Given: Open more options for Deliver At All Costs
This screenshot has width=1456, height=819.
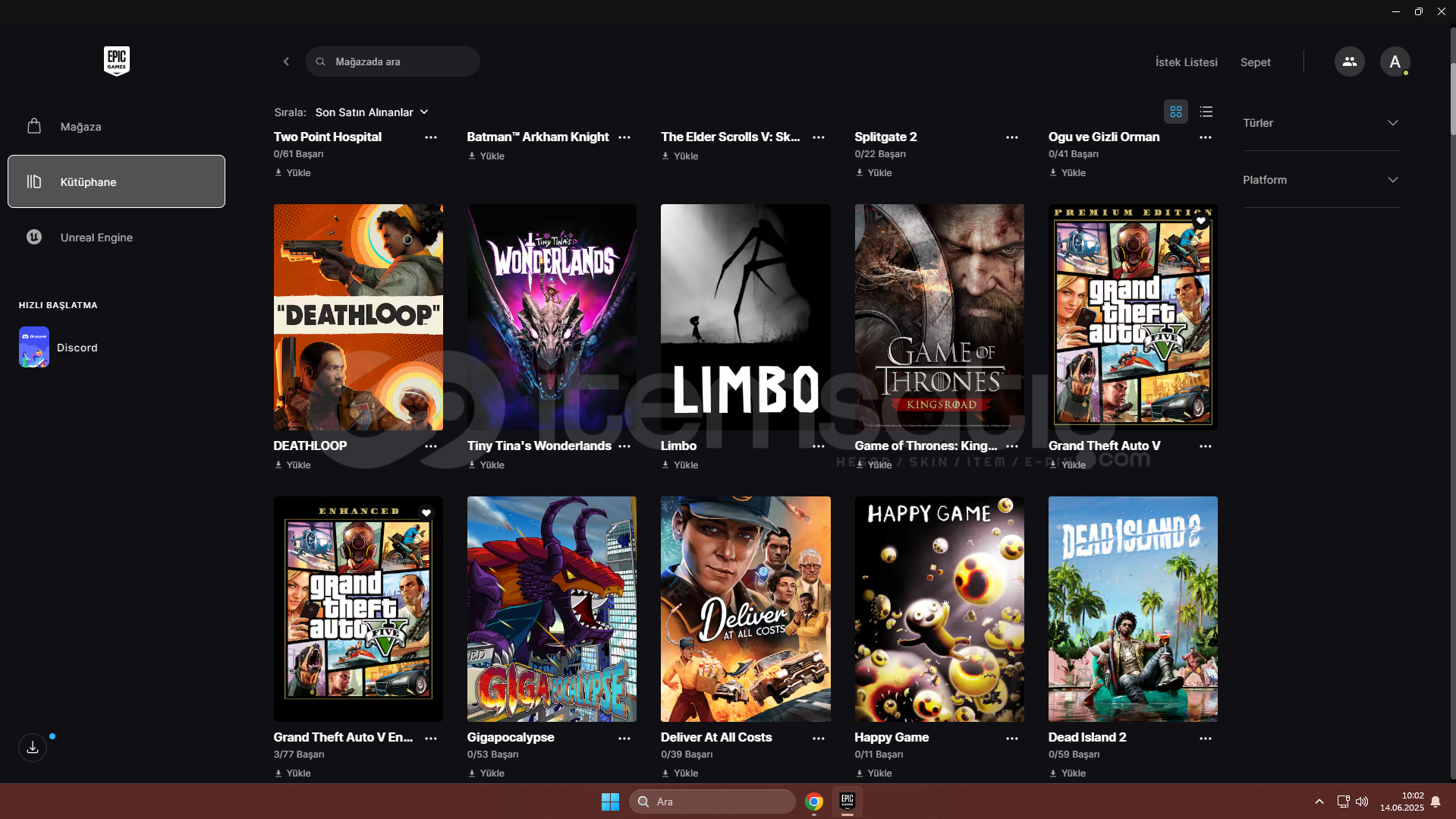Looking at the screenshot, I should point(819,738).
